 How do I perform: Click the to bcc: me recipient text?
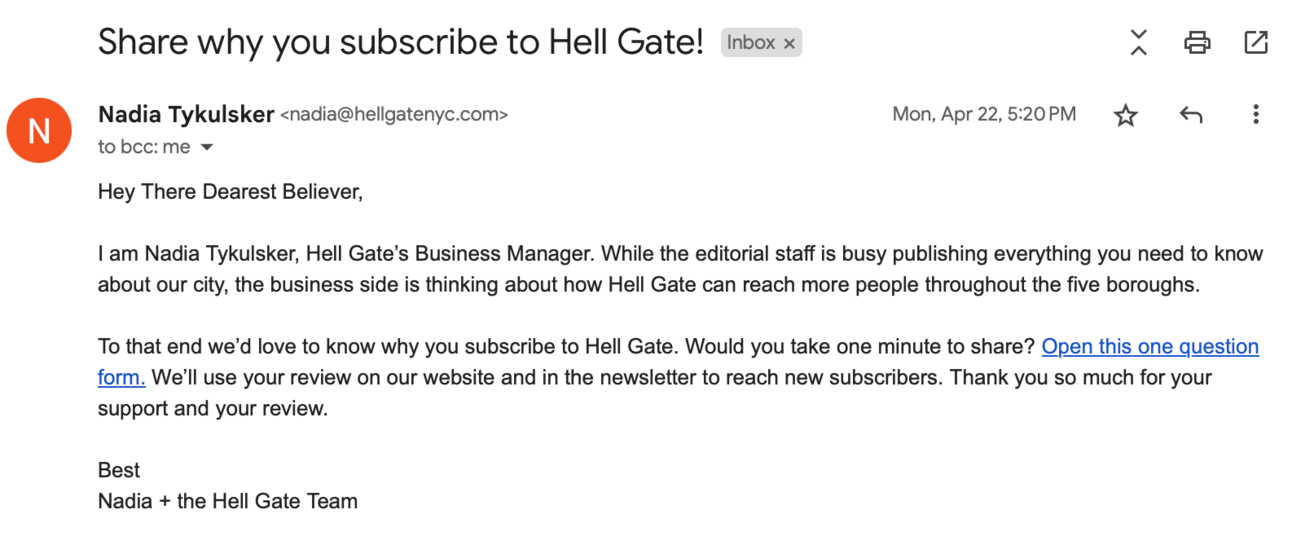click(144, 147)
